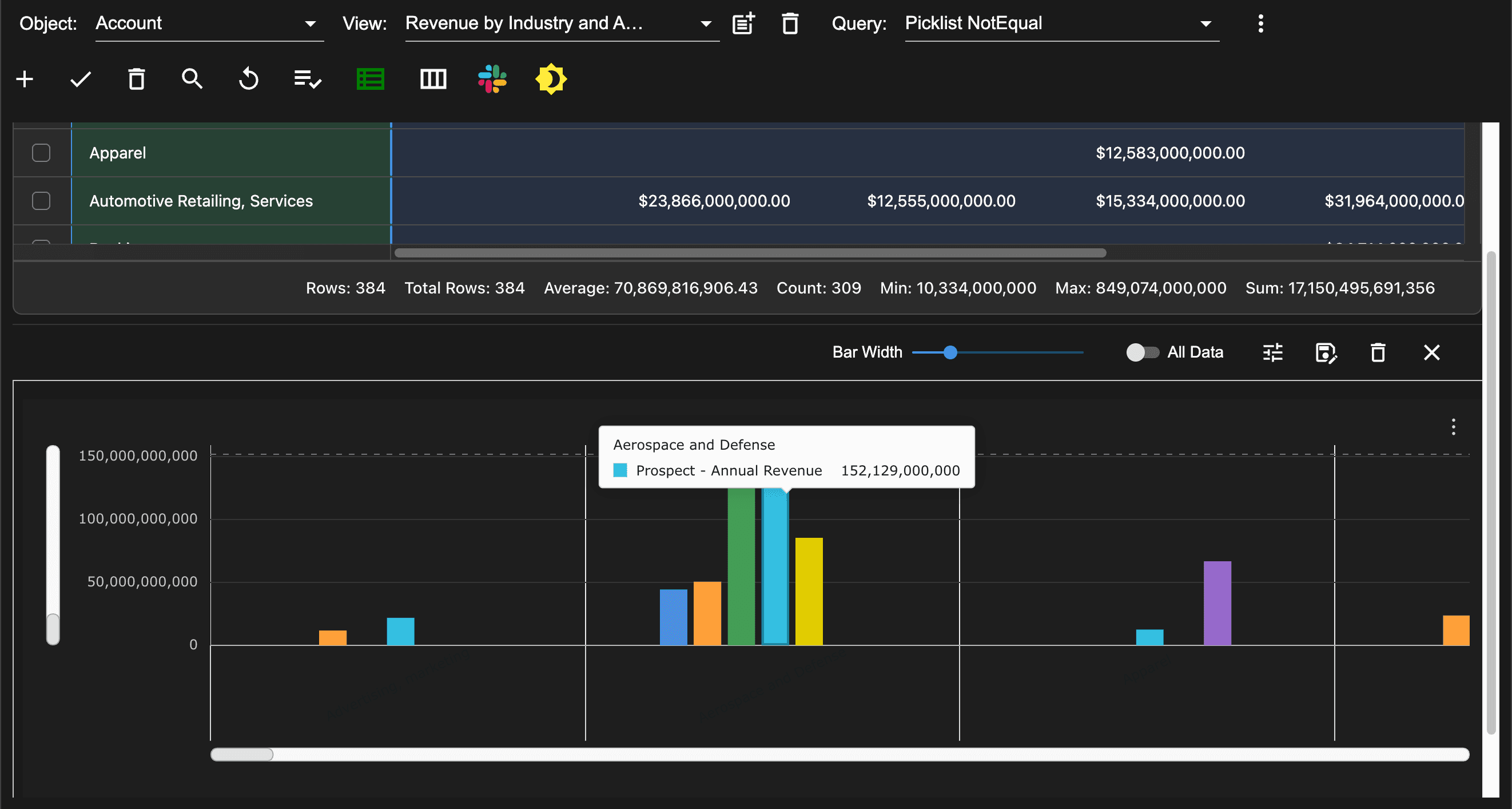Check the Automotive Retailing, Services checkbox
This screenshot has width=1512, height=809.
coord(41,201)
